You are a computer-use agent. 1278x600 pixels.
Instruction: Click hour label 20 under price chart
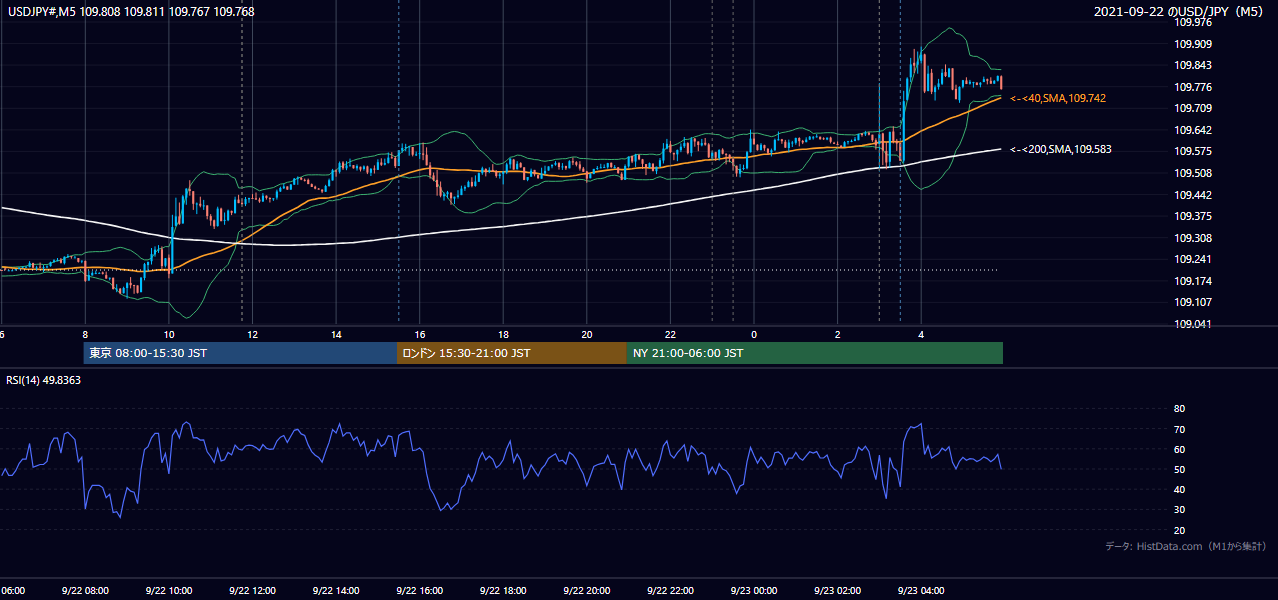tap(587, 334)
